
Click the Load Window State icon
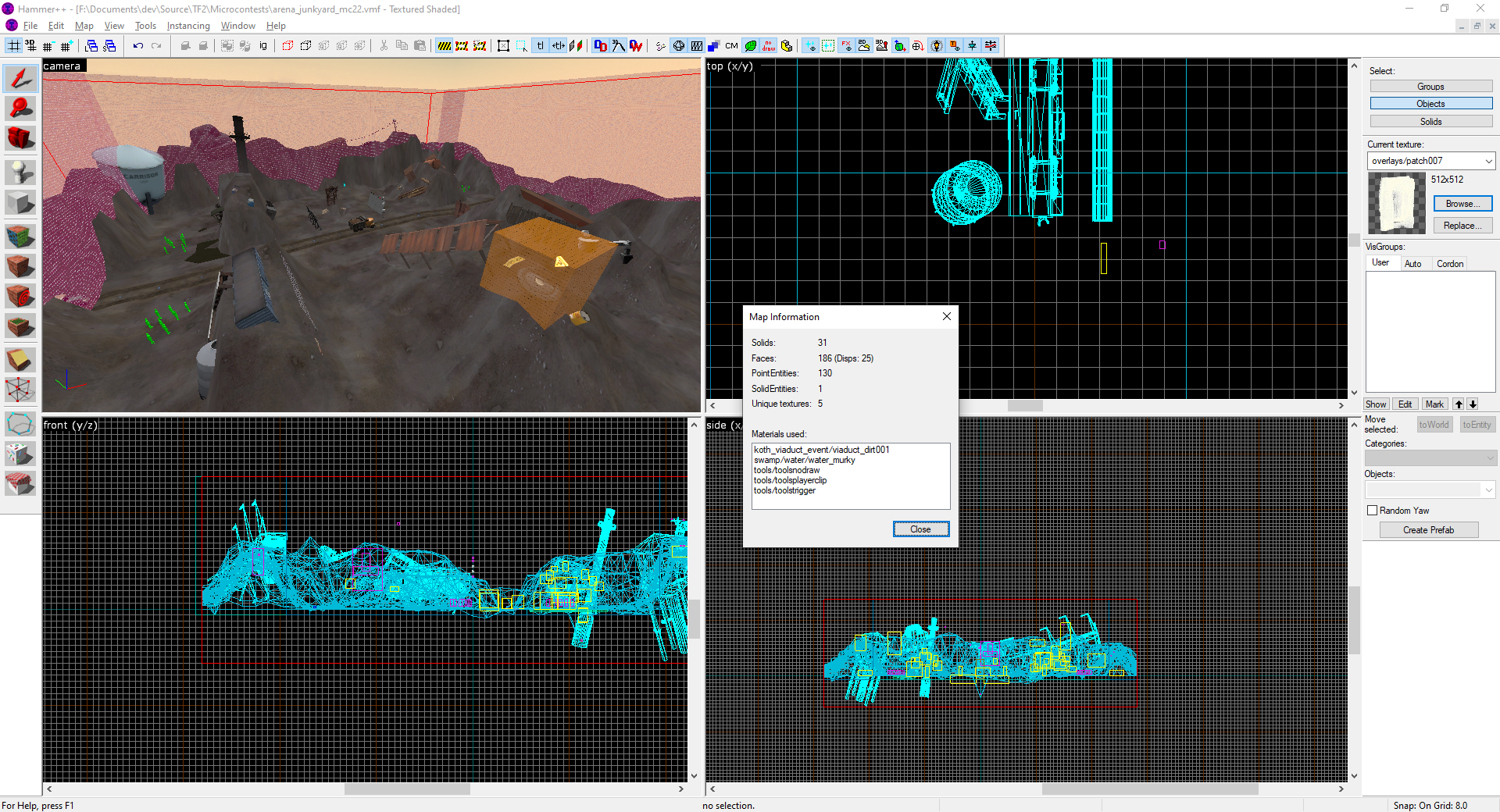tap(91, 46)
